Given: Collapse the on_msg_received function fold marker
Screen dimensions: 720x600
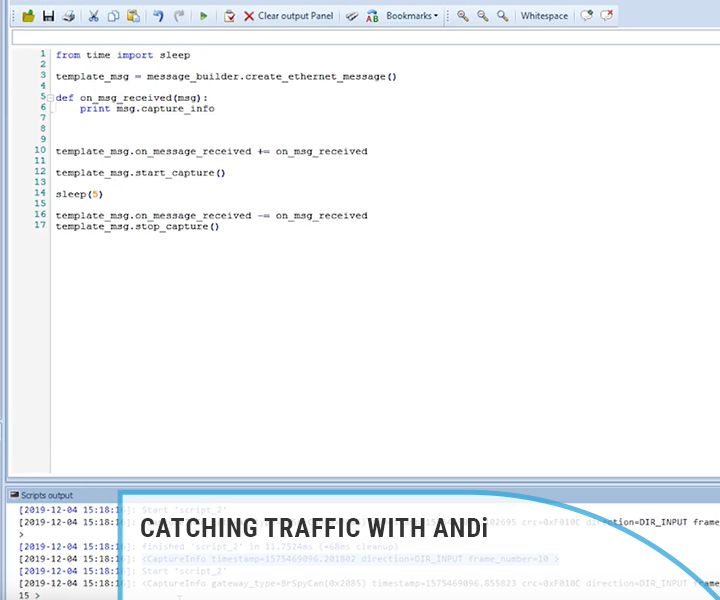Looking at the screenshot, I should (x=51, y=98).
